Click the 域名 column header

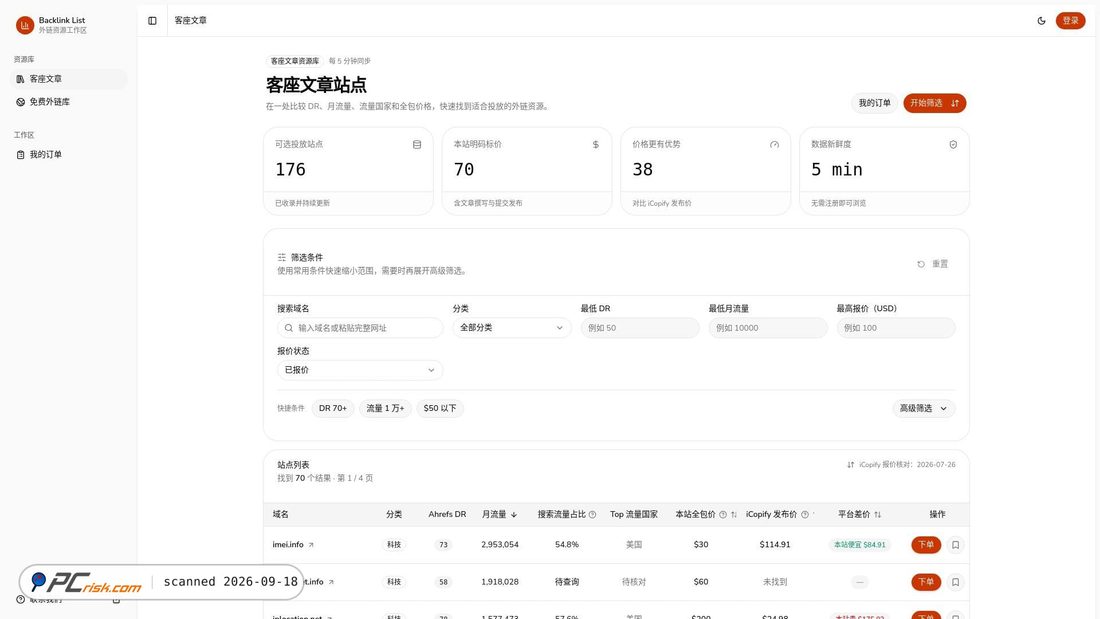(x=281, y=514)
